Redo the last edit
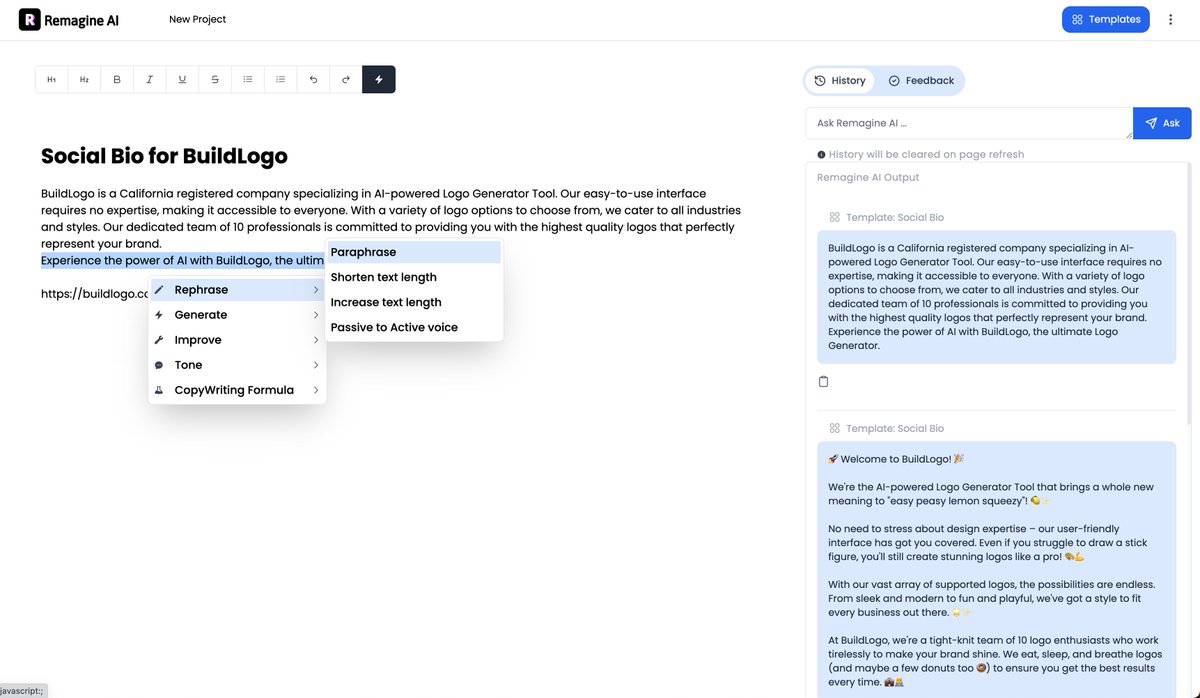 point(346,80)
